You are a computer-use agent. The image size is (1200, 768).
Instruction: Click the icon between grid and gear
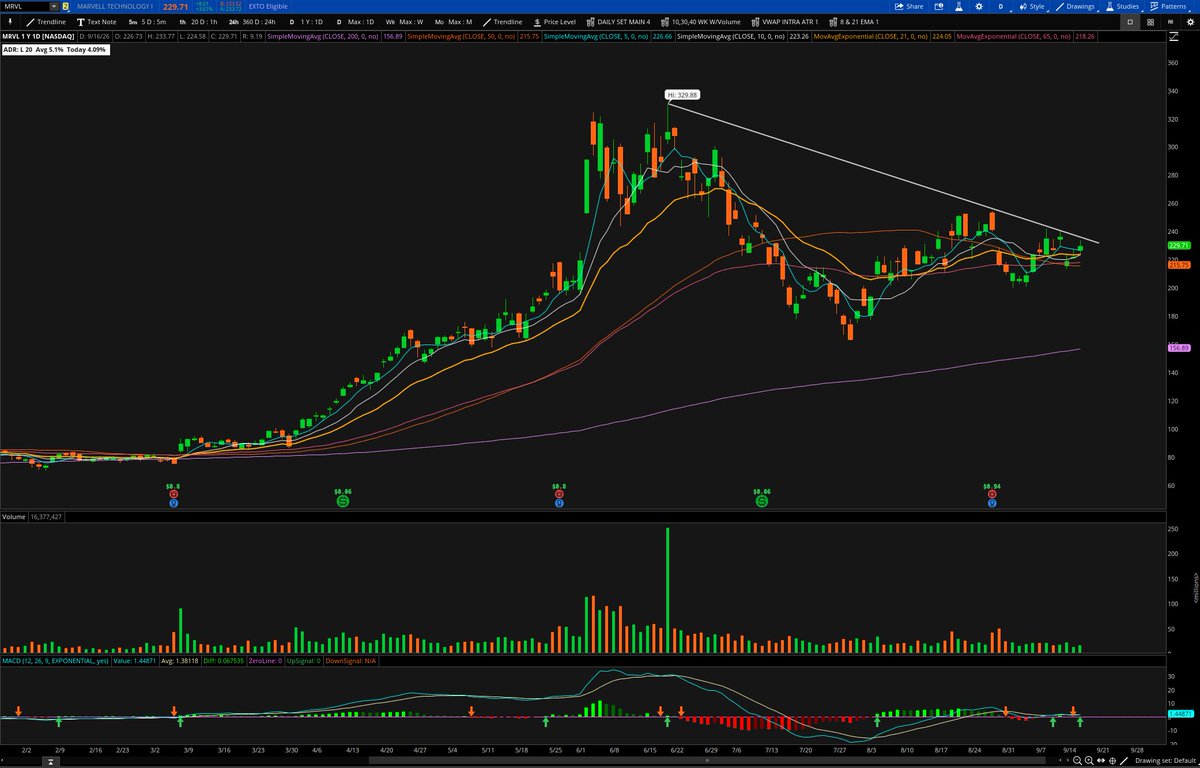tap(1172, 21)
